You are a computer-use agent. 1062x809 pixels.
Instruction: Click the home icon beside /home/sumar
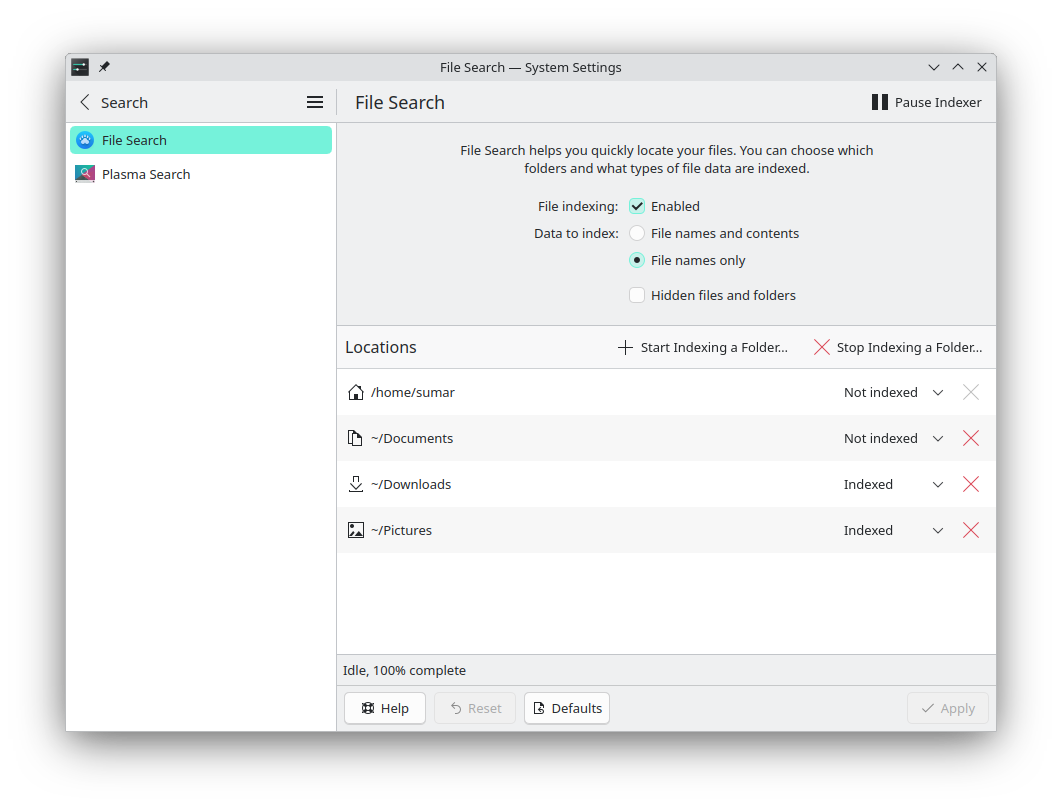[x=355, y=392]
